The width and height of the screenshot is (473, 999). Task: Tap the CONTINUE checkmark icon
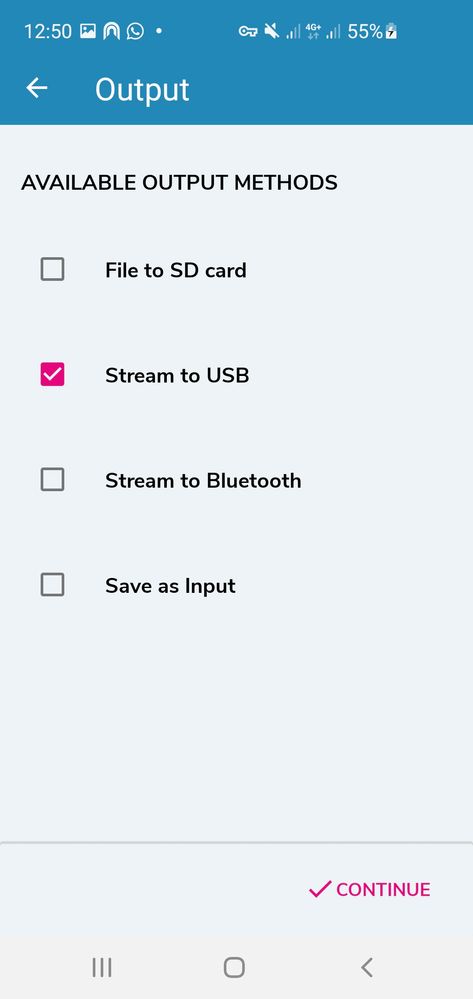pyautogui.click(x=320, y=889)
